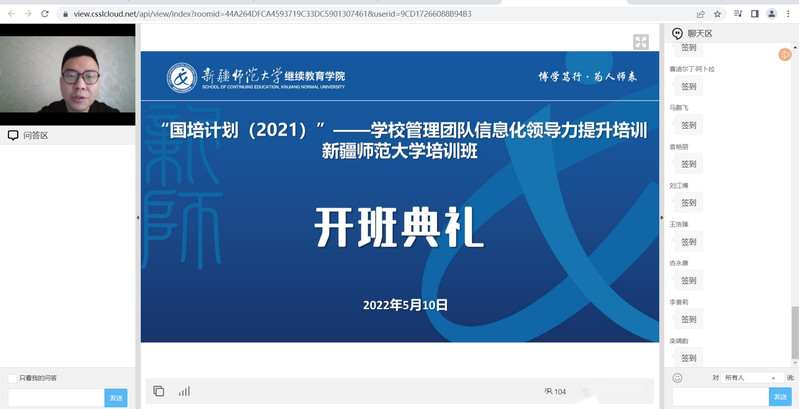Go back in browser history
Screen dimensions: 799x409
(12, 14)
